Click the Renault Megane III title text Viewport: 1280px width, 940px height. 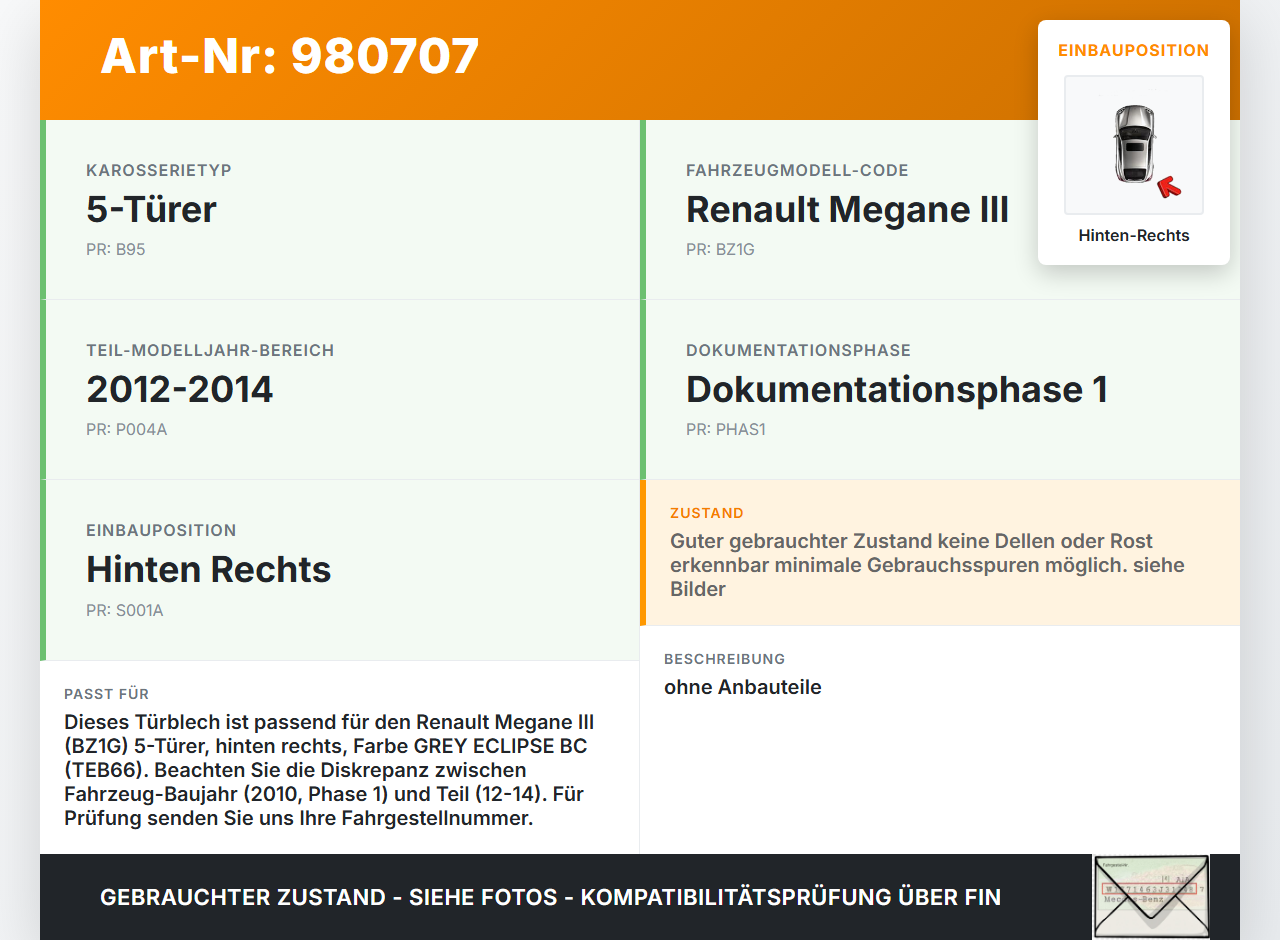tap(847, 210)
